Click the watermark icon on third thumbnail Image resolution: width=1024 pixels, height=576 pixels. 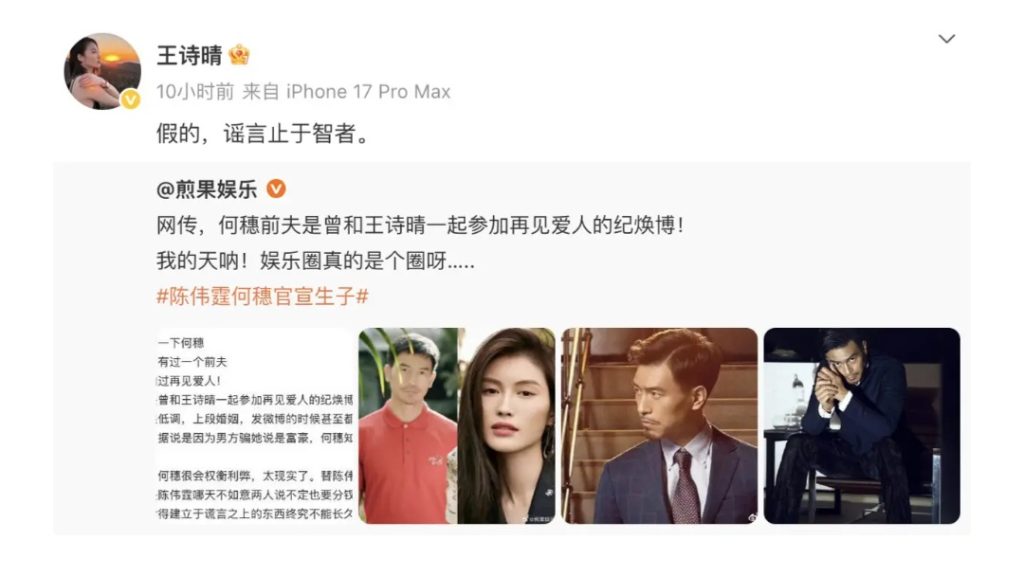point(752,517)
